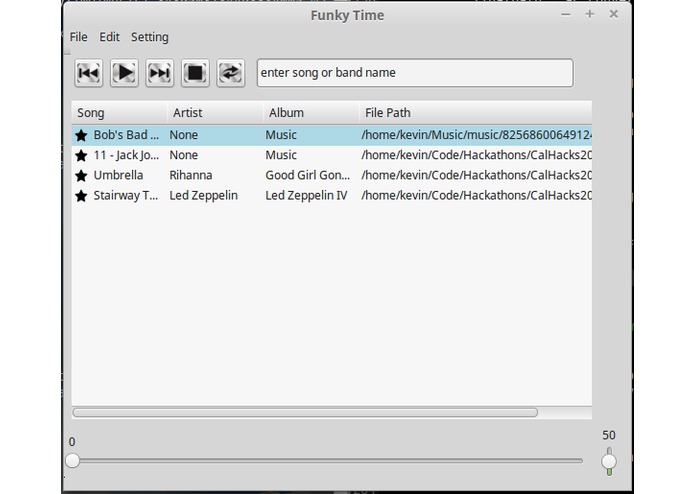Image resolution: width=695 pixels, height=494 pixels.
Task: Start playback with the play button
Action: tap(124, 73)
